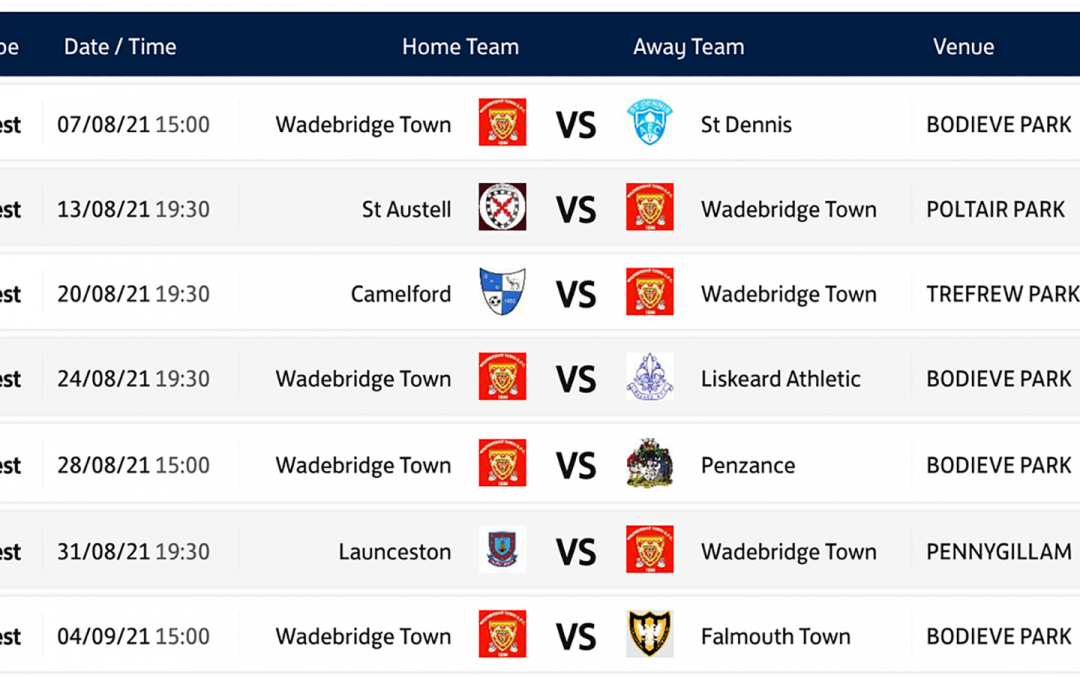1080x675 pixels.
Task: Click the Wadebridge Town club crest
Action: pyautogui.click(x=502, y=124)
